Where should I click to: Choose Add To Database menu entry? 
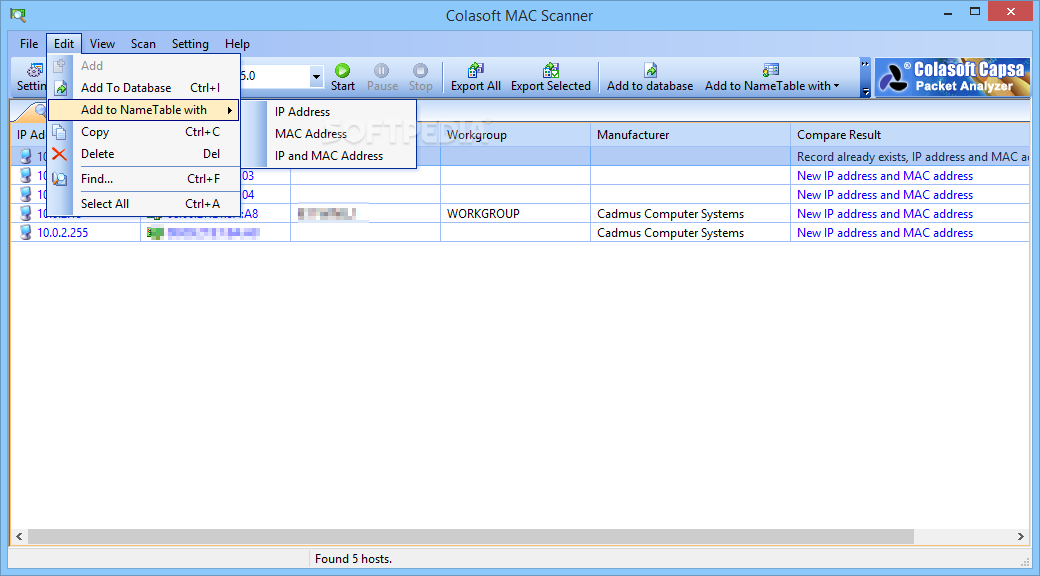point(143,88)
